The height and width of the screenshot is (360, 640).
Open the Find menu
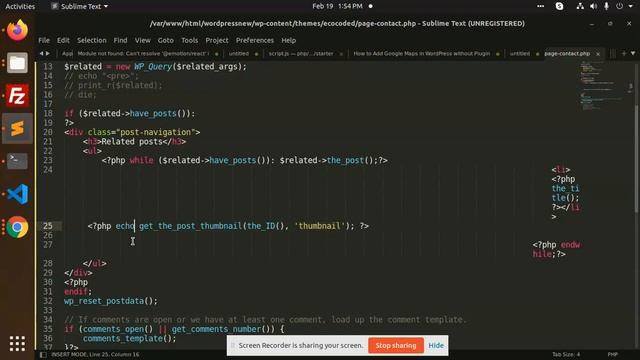(120, 40)
